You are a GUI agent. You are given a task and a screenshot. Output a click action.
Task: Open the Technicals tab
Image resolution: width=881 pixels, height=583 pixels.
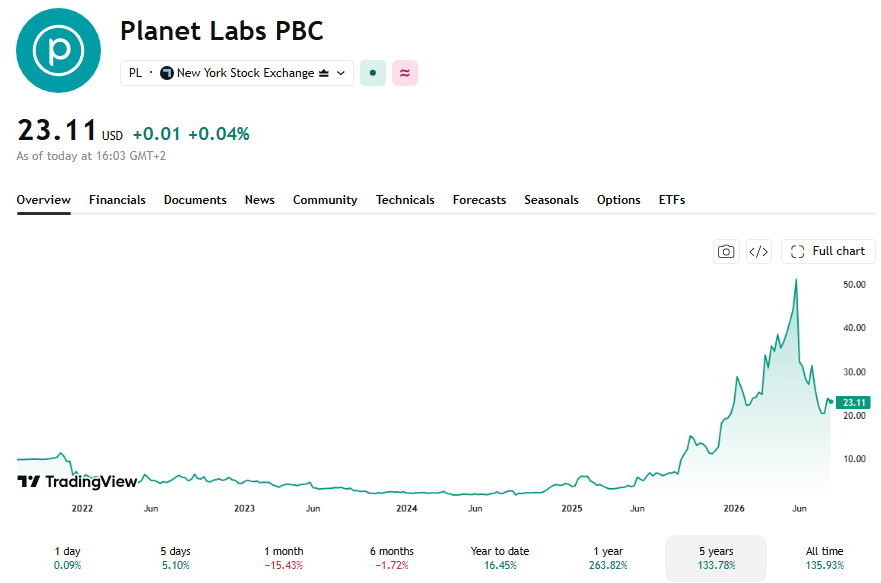tap(405, 200)
